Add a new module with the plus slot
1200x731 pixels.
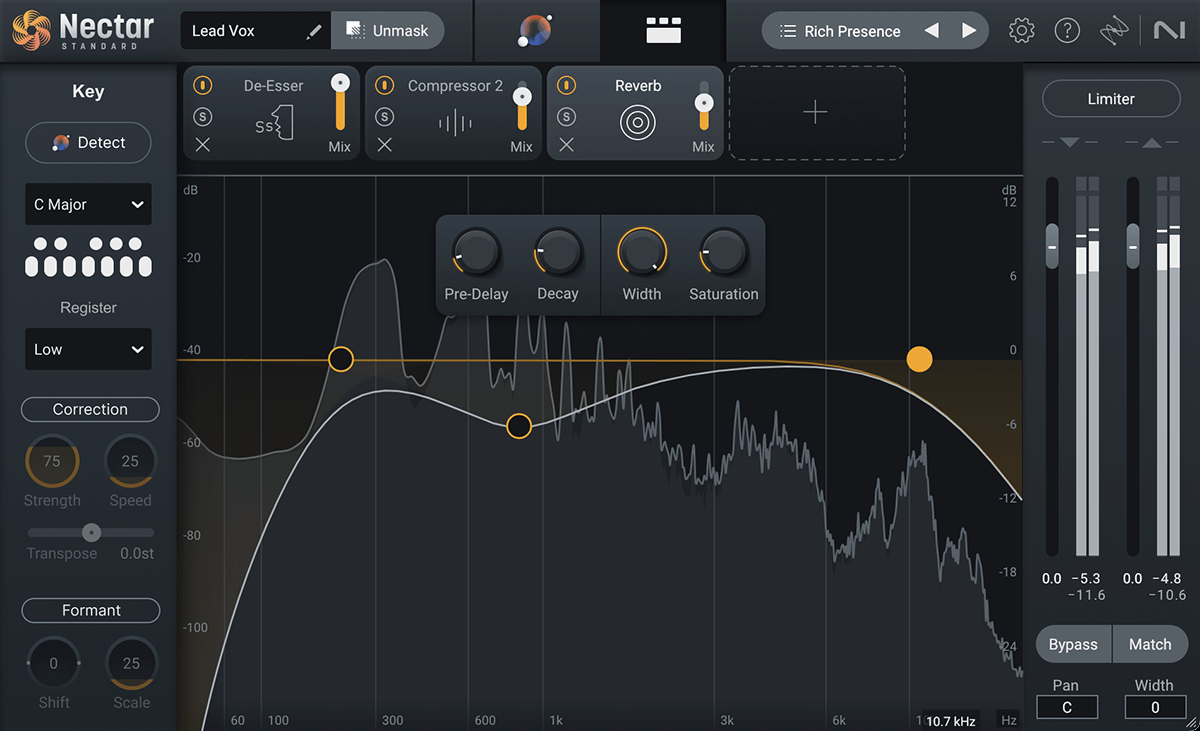(x=816, y=113)
